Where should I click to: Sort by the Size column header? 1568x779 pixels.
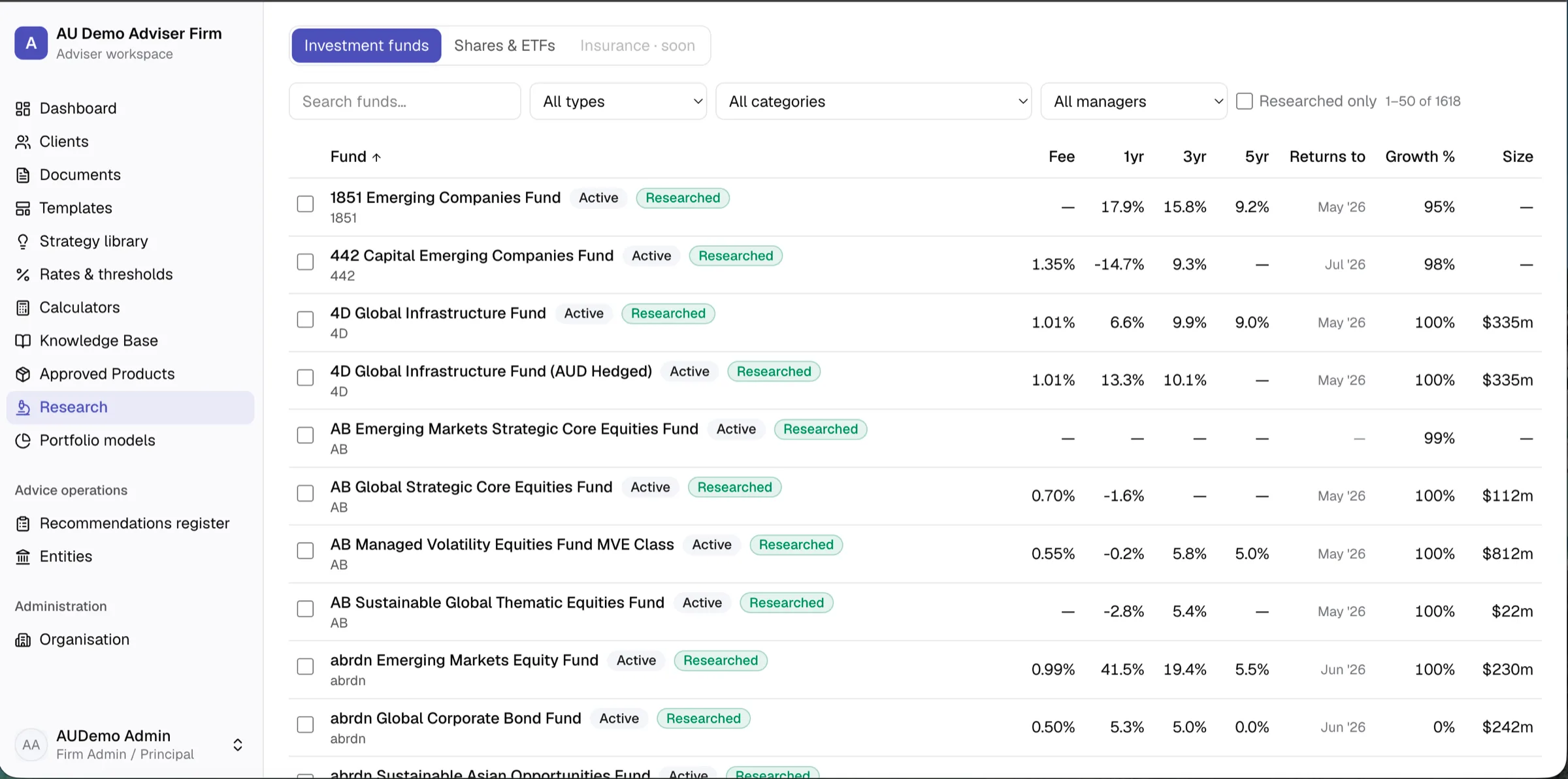[x=1517, y=157]
